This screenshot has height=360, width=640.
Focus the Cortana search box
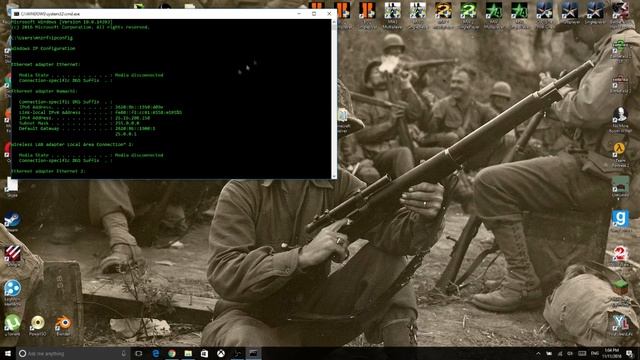pyautogui.click(x=73, y=353)
